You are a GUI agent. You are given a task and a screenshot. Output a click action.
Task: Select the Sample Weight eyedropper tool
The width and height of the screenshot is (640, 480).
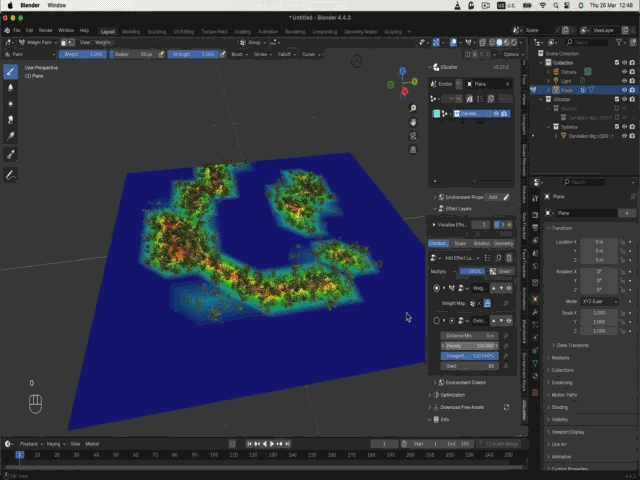(x=11, y=154)
